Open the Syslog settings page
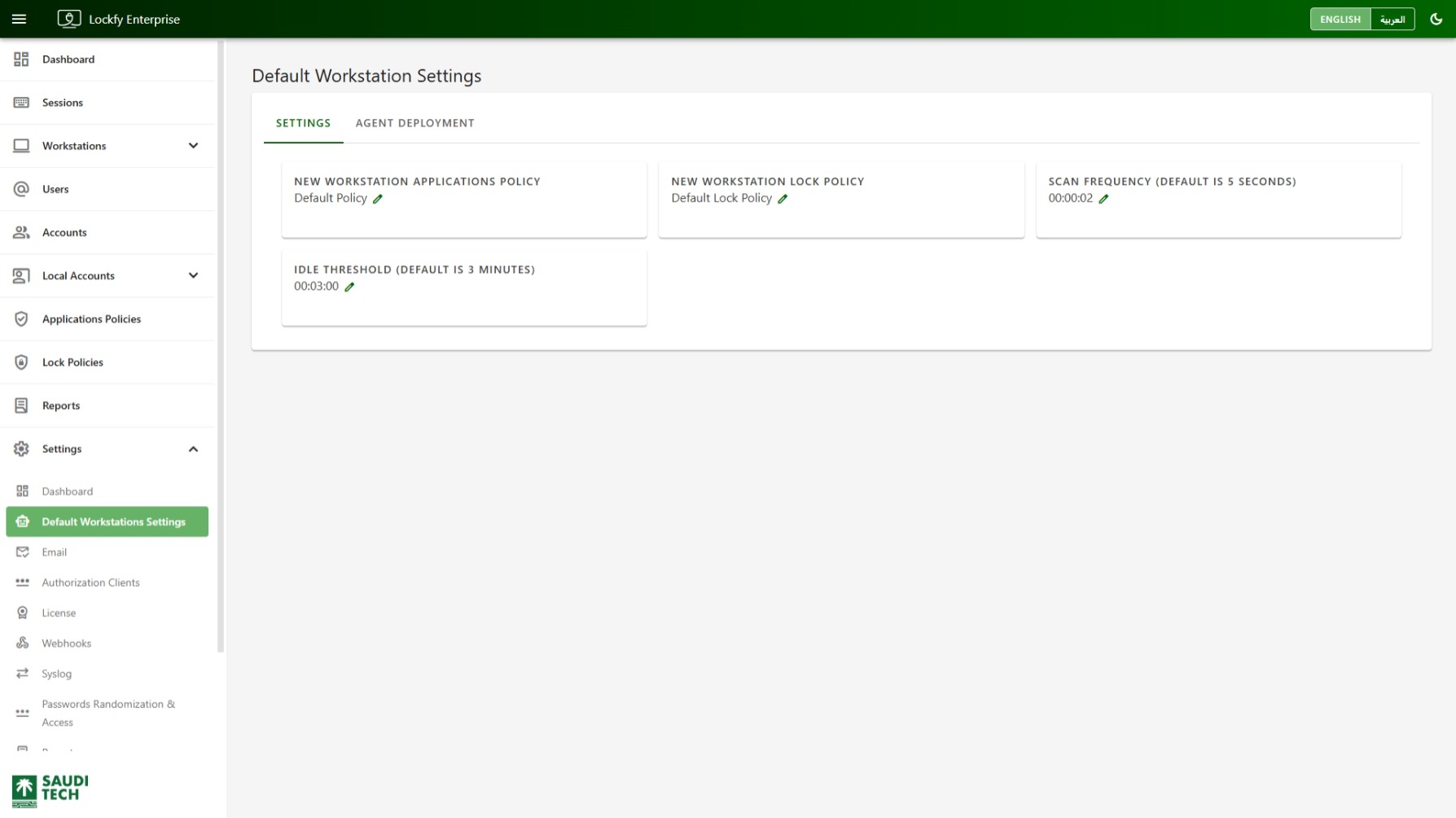1456x818 pixels. pyautogui.click(x=107, y=674)
